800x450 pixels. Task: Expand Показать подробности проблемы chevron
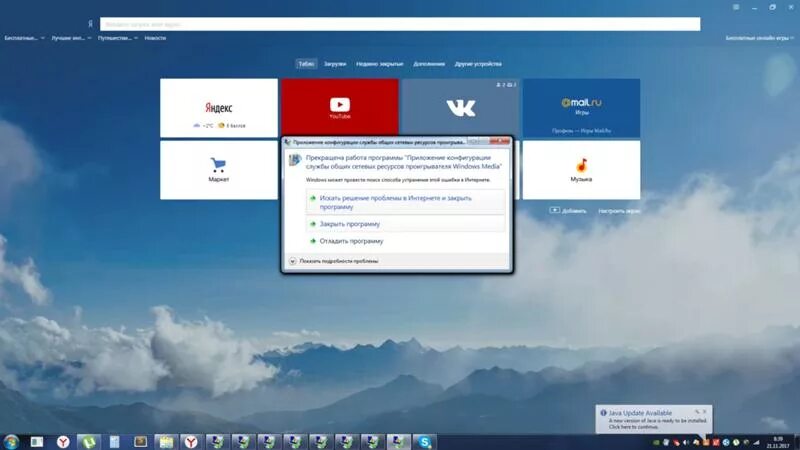pyautogui.click(x=293, y=261)
